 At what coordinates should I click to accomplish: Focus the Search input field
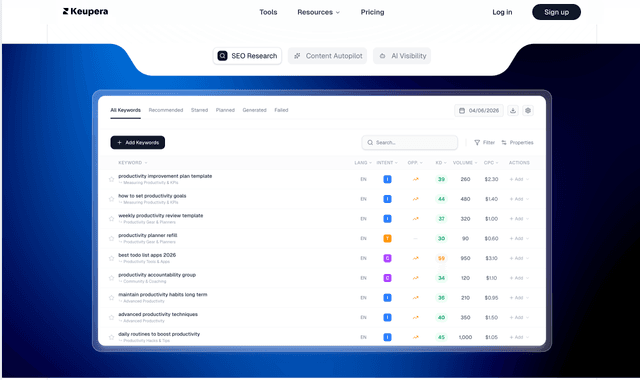coord(410,142)
